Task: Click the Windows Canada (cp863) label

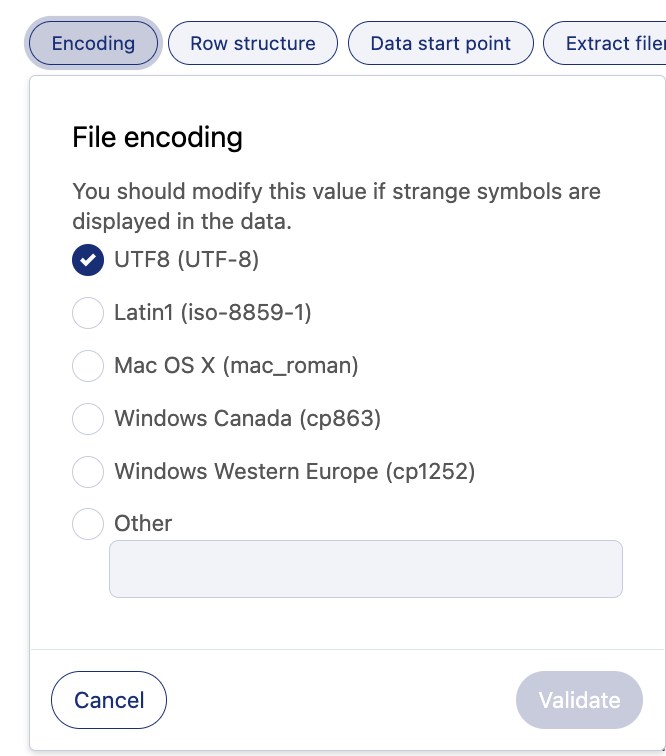Action: click(x=247, y=418)
